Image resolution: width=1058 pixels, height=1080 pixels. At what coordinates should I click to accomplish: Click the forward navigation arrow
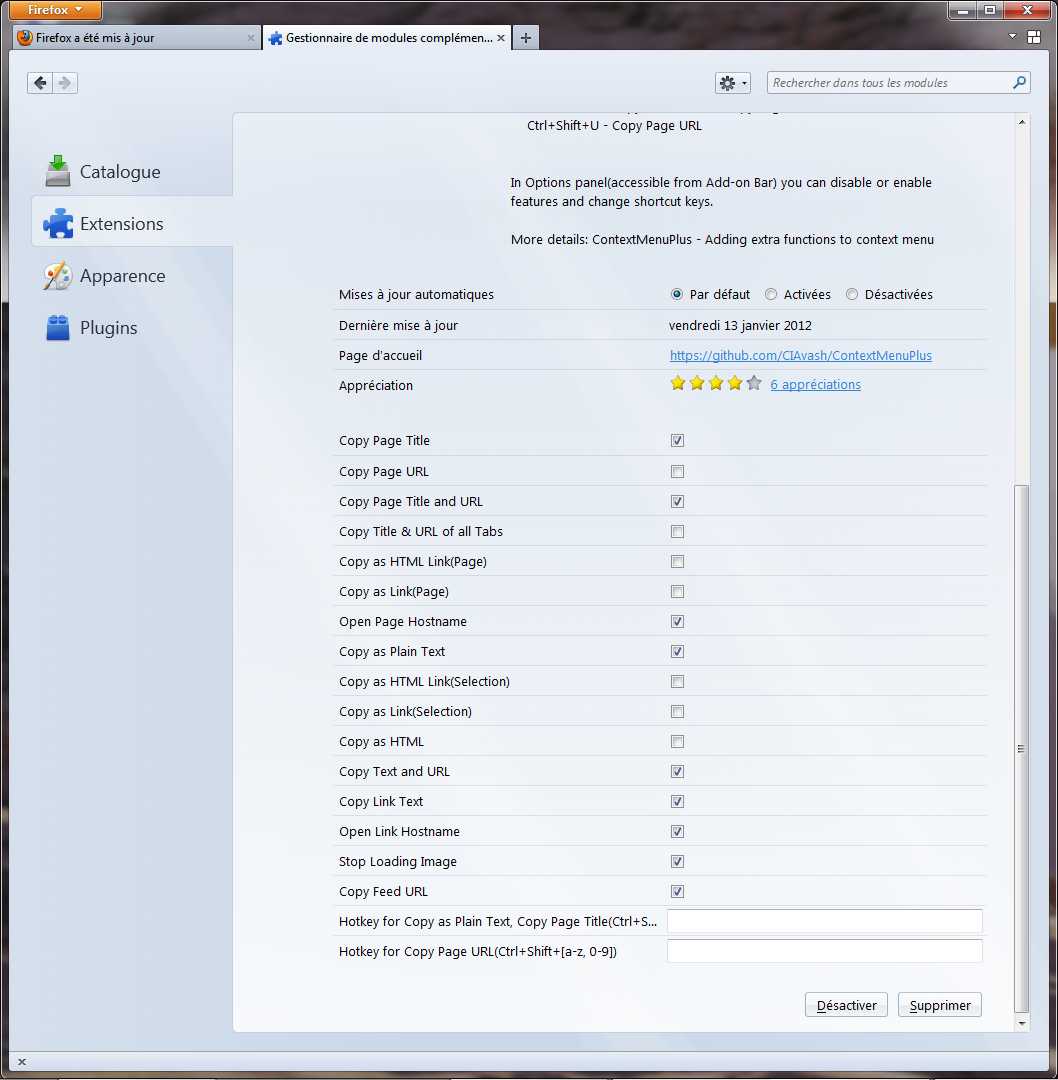65,83
